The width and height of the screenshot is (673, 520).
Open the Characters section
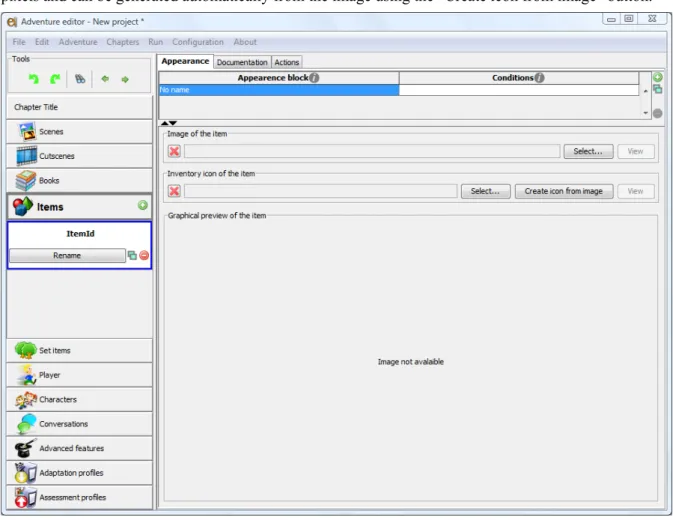pyautogui.click(x=80, y=399)
